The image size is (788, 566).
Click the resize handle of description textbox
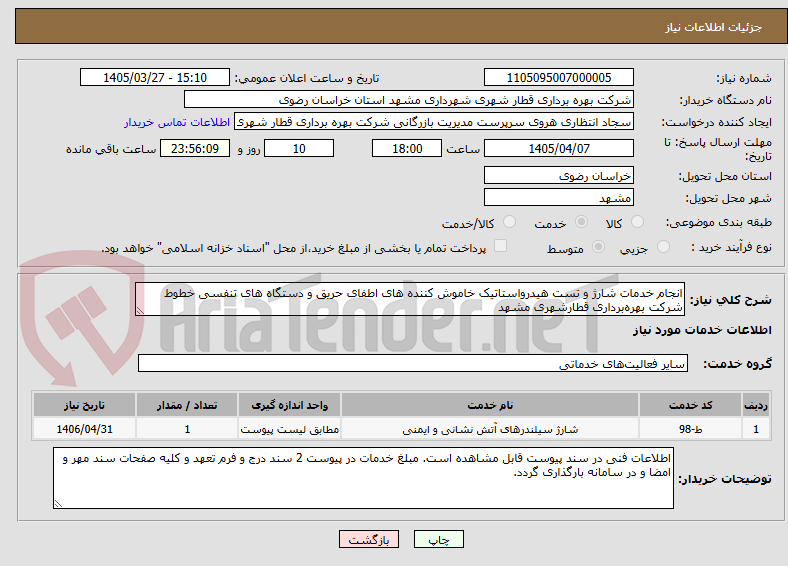(140, 311)
